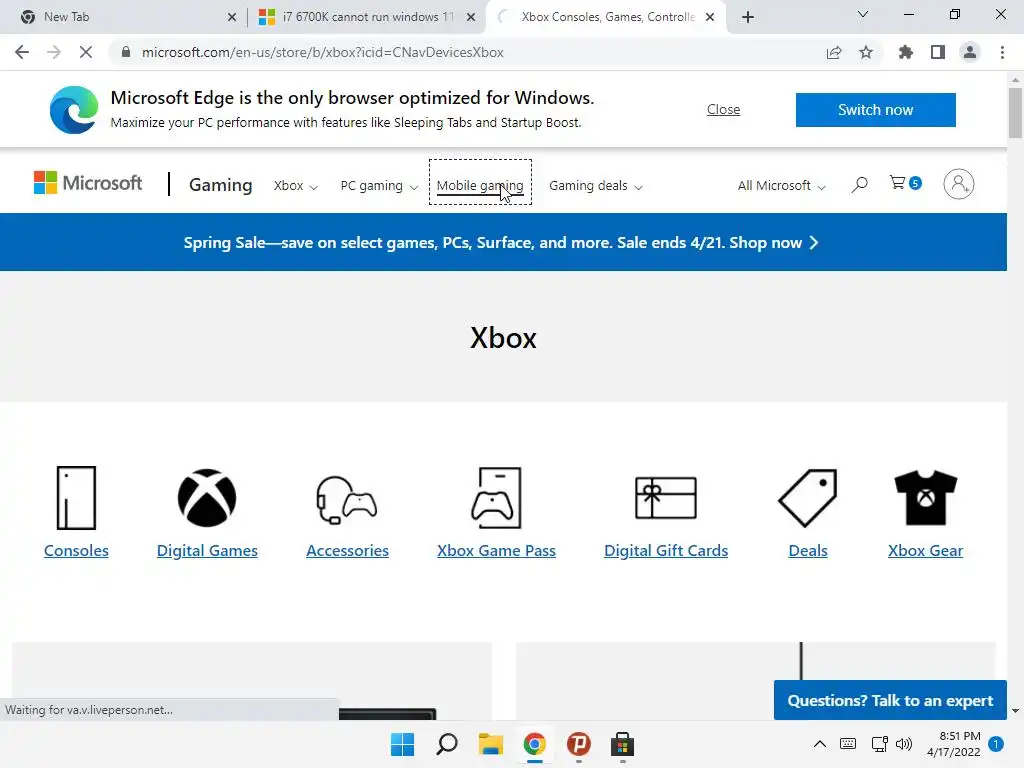Image resolution: width=1024 pixels, height=768 pixels.
Task: Open the Chrome profile avatar
Action: tap(970, 52)
